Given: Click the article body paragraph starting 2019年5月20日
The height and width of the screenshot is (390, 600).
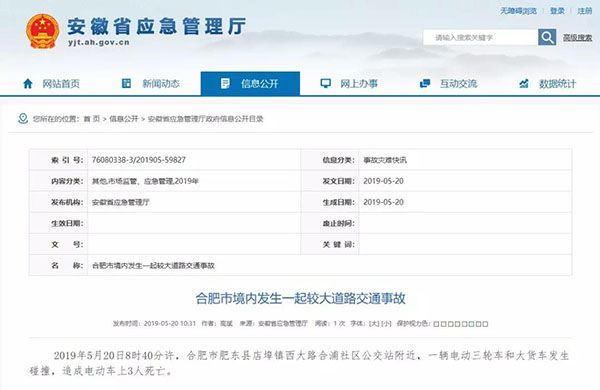Looking at the screenshot, I should (x=300, y=363).
